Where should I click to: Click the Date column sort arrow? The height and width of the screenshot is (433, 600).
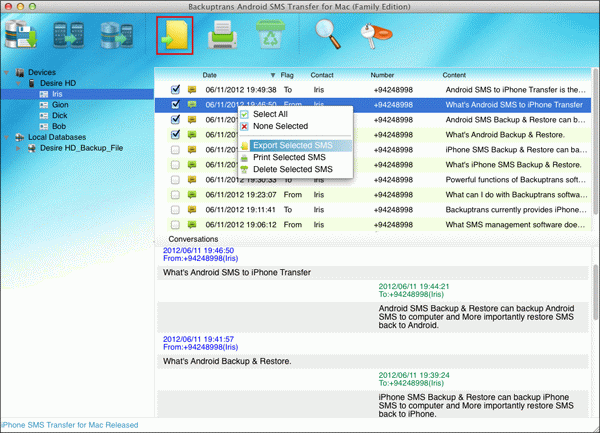[x=273, y=75]
